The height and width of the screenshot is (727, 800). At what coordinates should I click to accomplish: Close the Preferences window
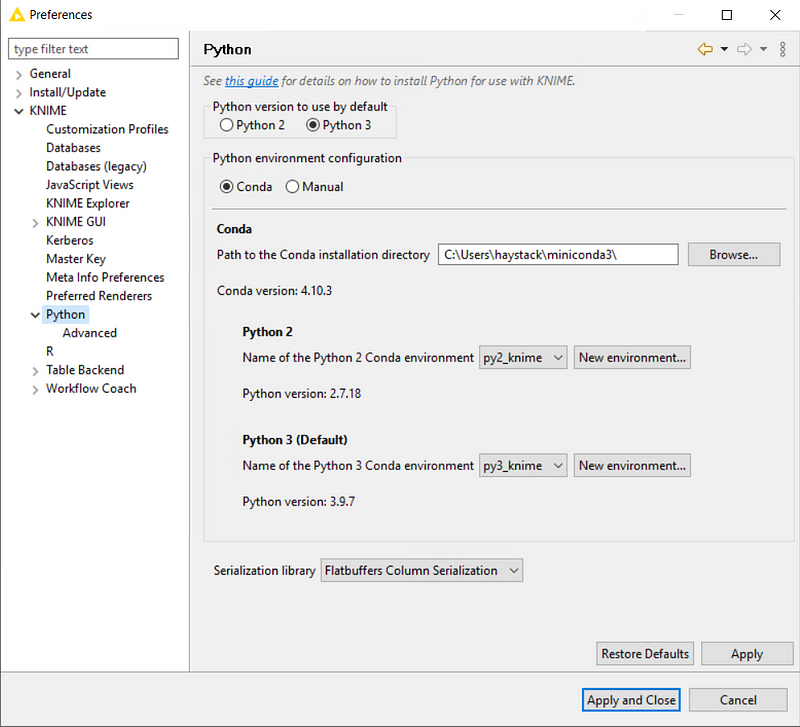click(775, 15)
